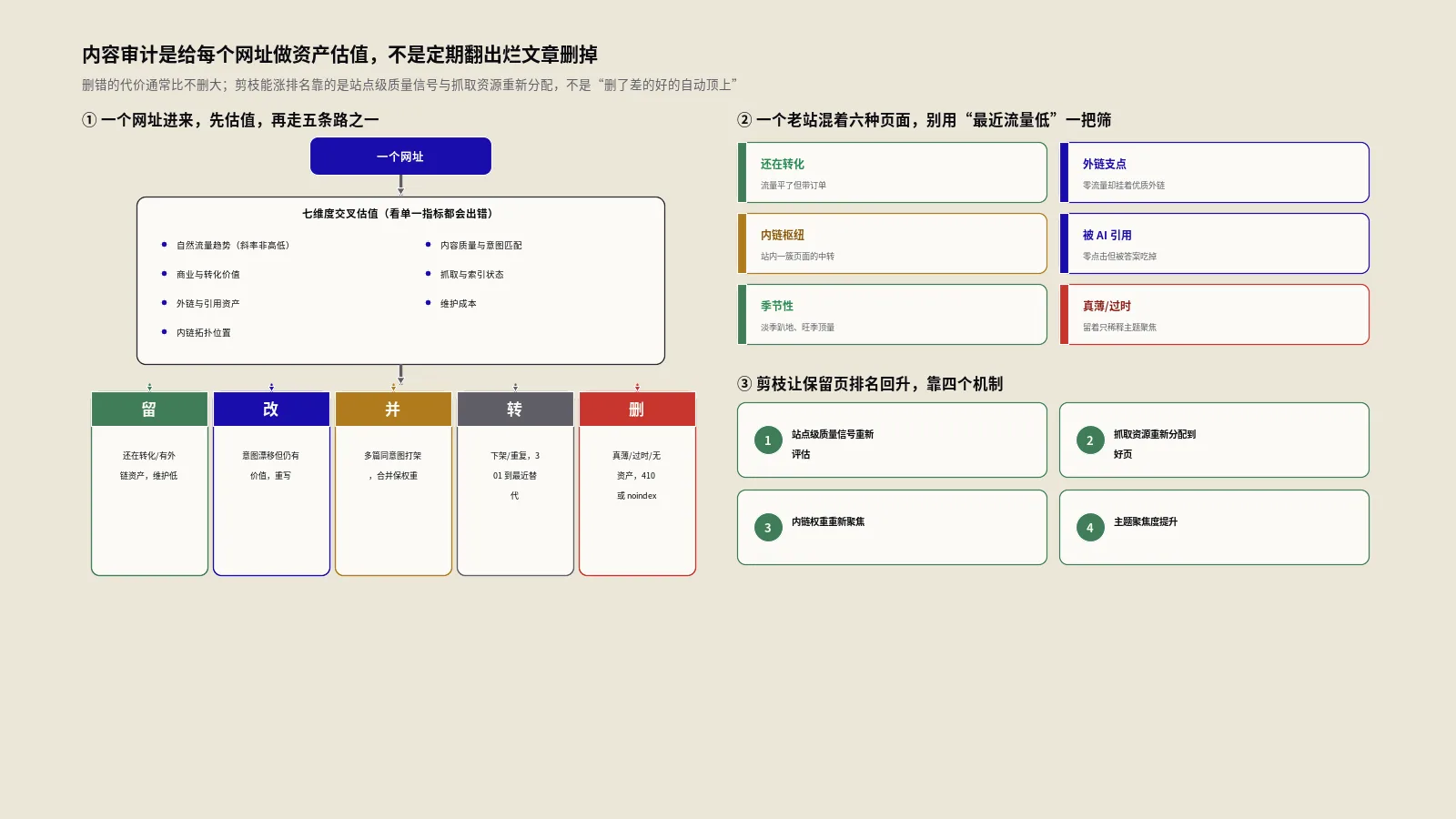Viewport: 1456px width, 819px height.
Task: Select the bullet '外链与引用资产'
Action: pyautogui.click(x=208, y=304)
